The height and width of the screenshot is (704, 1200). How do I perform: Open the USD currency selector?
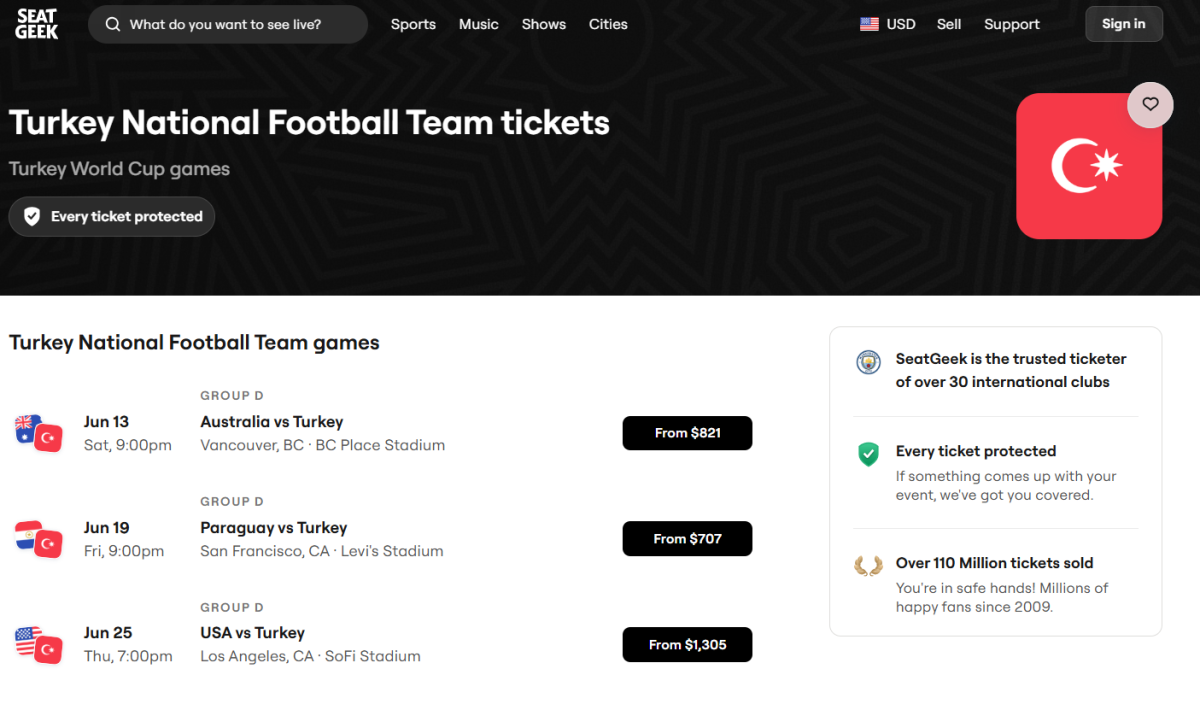pos(888,24)
